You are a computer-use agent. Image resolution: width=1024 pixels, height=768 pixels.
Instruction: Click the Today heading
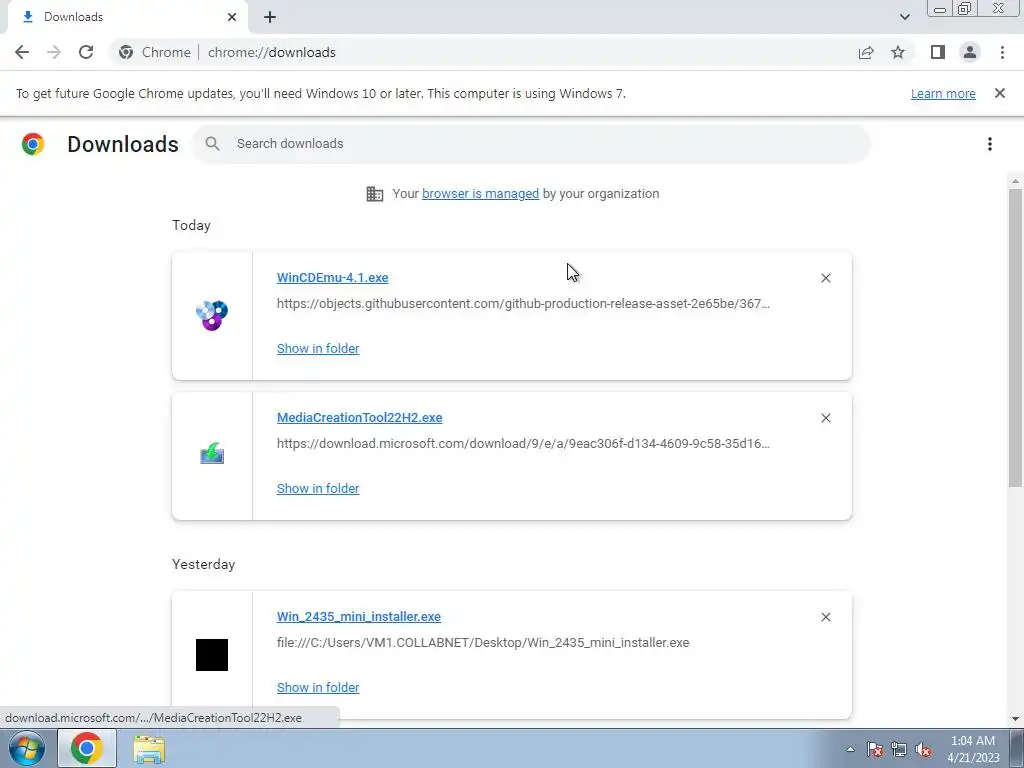click(x=191, y=225)
